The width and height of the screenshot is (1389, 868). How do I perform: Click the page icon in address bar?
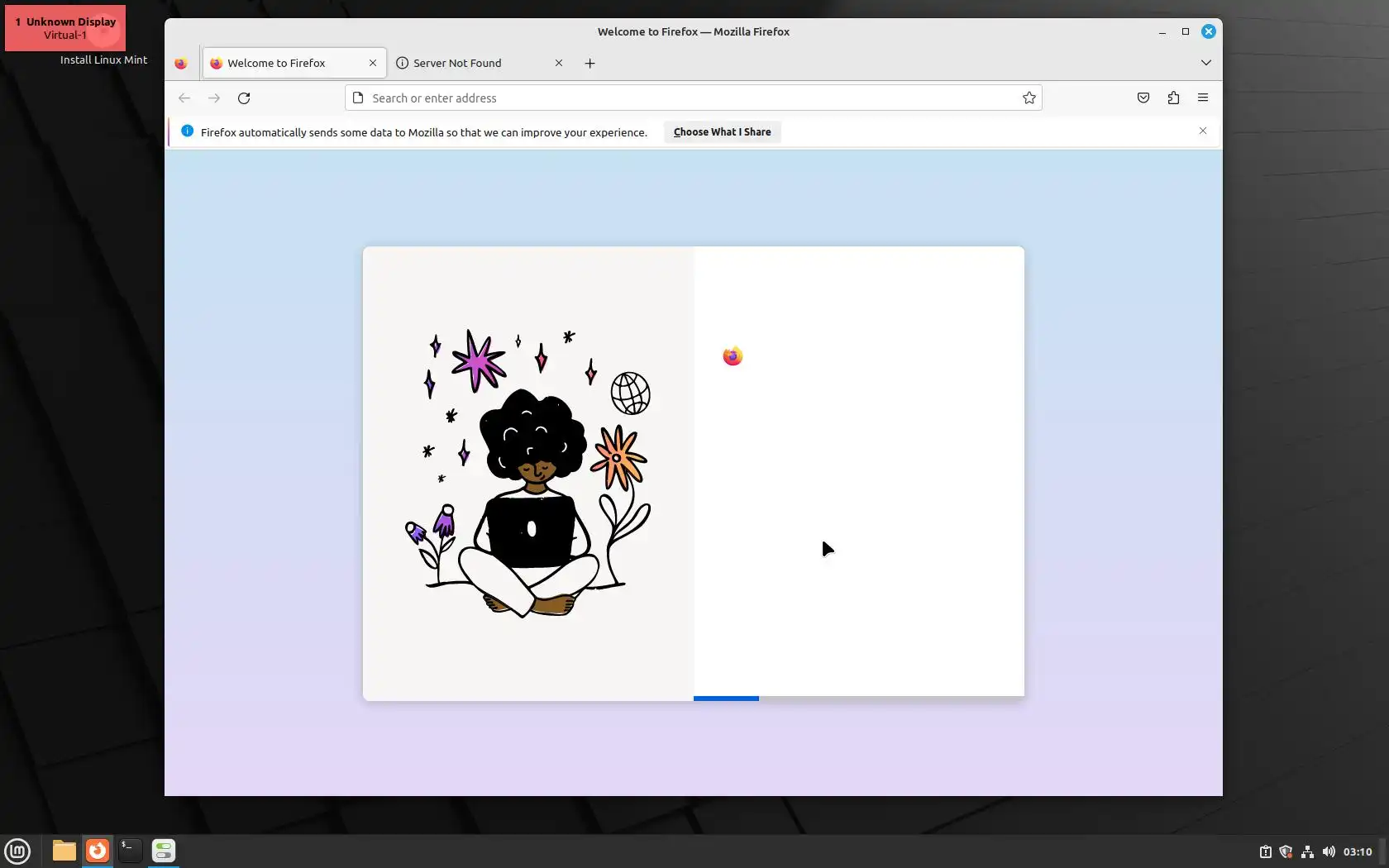point(358,98)
